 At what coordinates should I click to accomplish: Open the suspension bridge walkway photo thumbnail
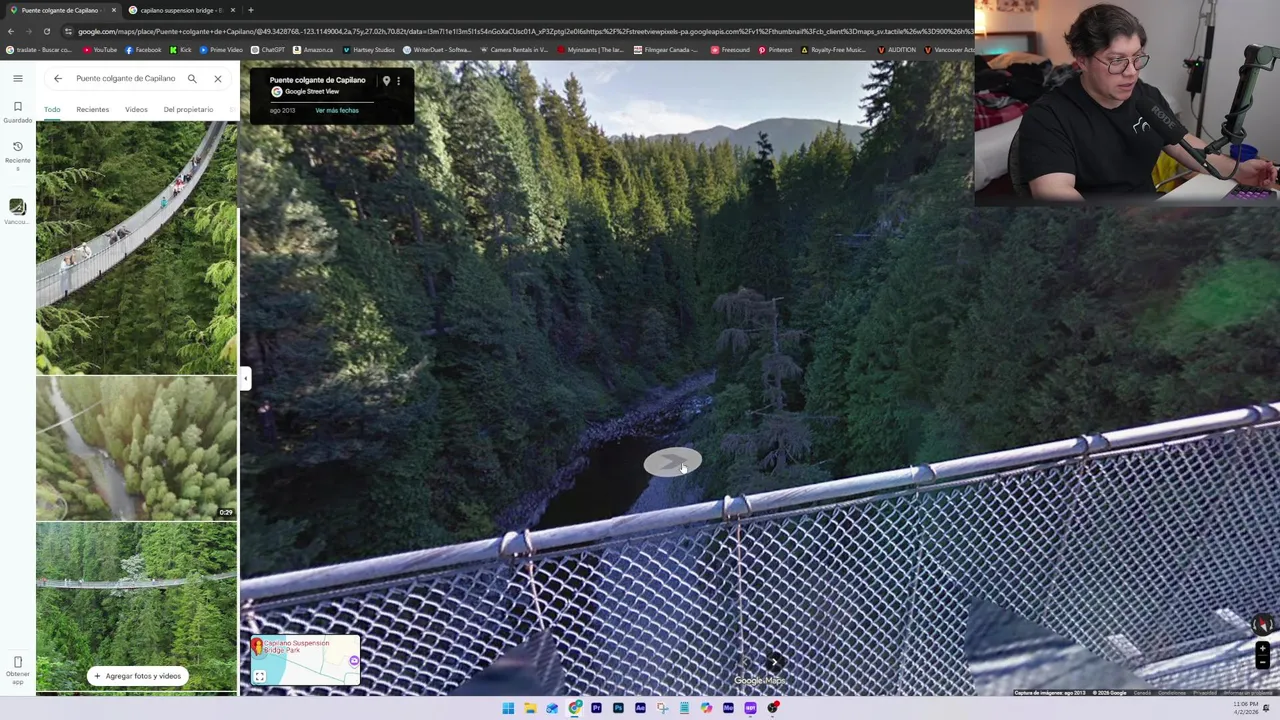pos(137,248)
